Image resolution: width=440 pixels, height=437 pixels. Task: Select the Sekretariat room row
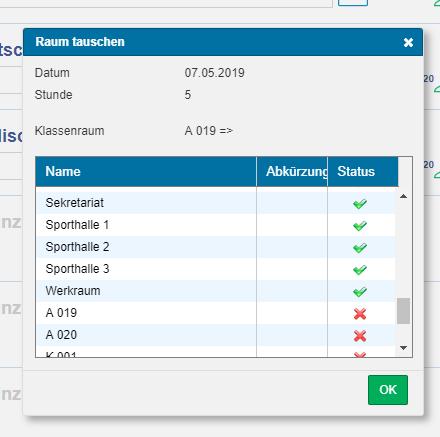coord(215,203)
